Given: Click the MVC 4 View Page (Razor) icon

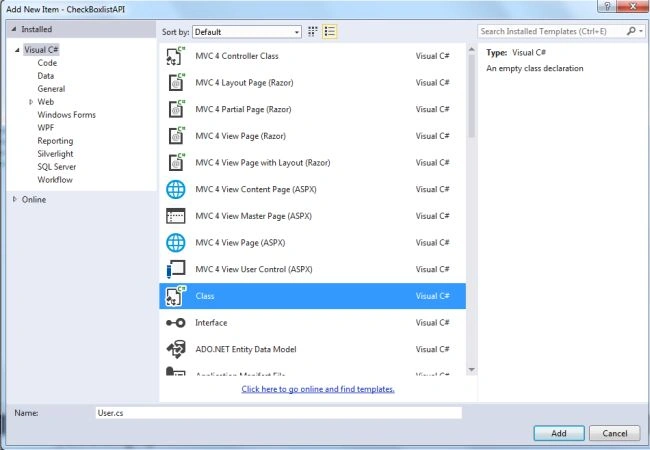Looking at the screenshot, I should pyautogui.click(x=176, y=136).
